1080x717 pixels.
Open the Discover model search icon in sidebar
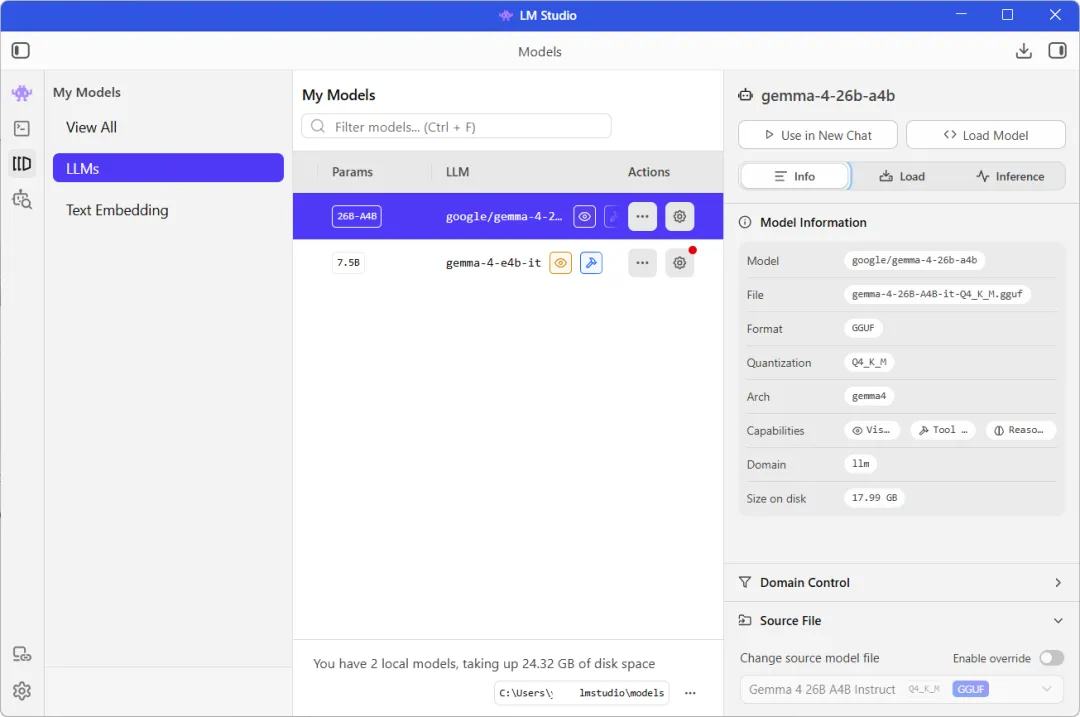pos(22,200)
